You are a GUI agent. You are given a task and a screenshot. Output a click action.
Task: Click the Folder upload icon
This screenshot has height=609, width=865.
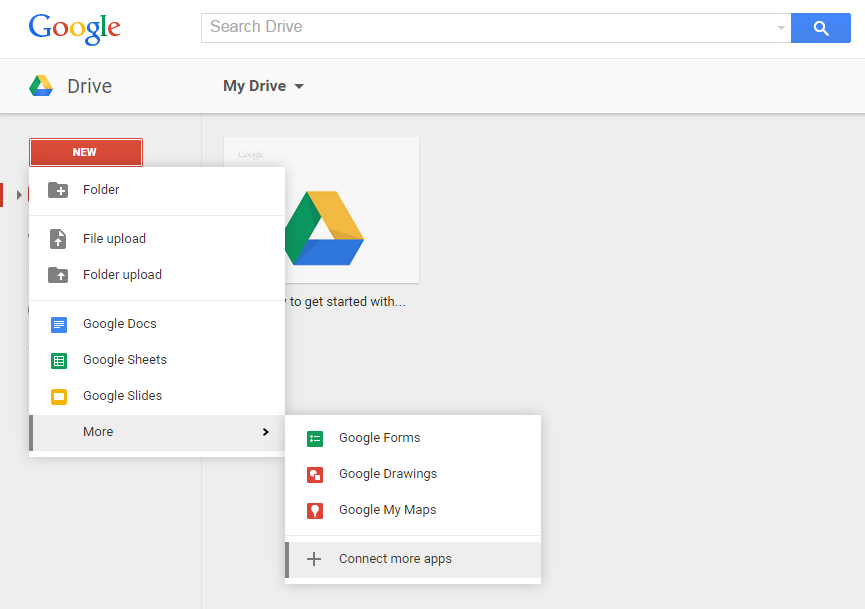coord(58,275)
